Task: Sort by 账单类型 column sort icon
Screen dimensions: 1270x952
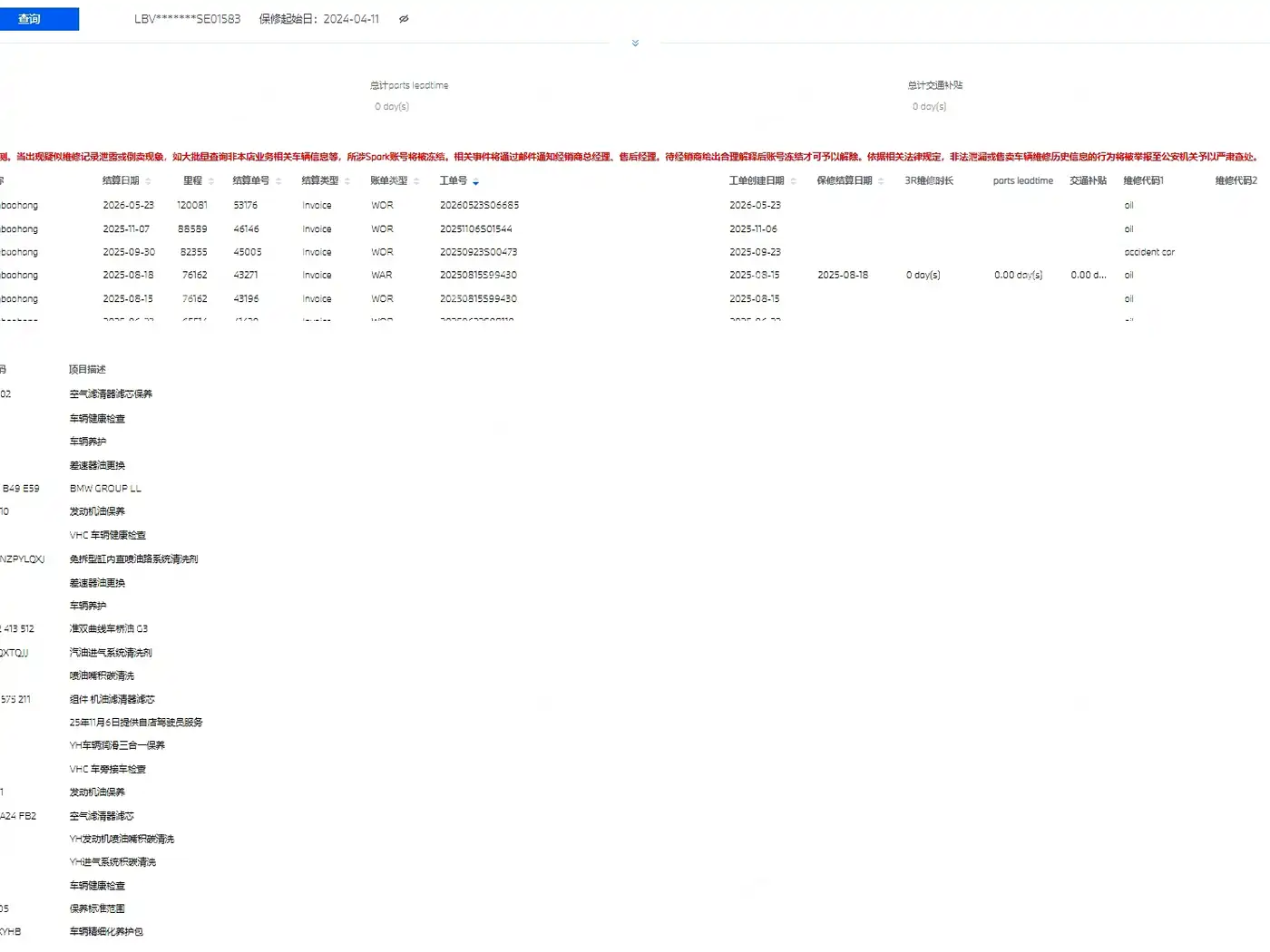Action: (416, 181)
